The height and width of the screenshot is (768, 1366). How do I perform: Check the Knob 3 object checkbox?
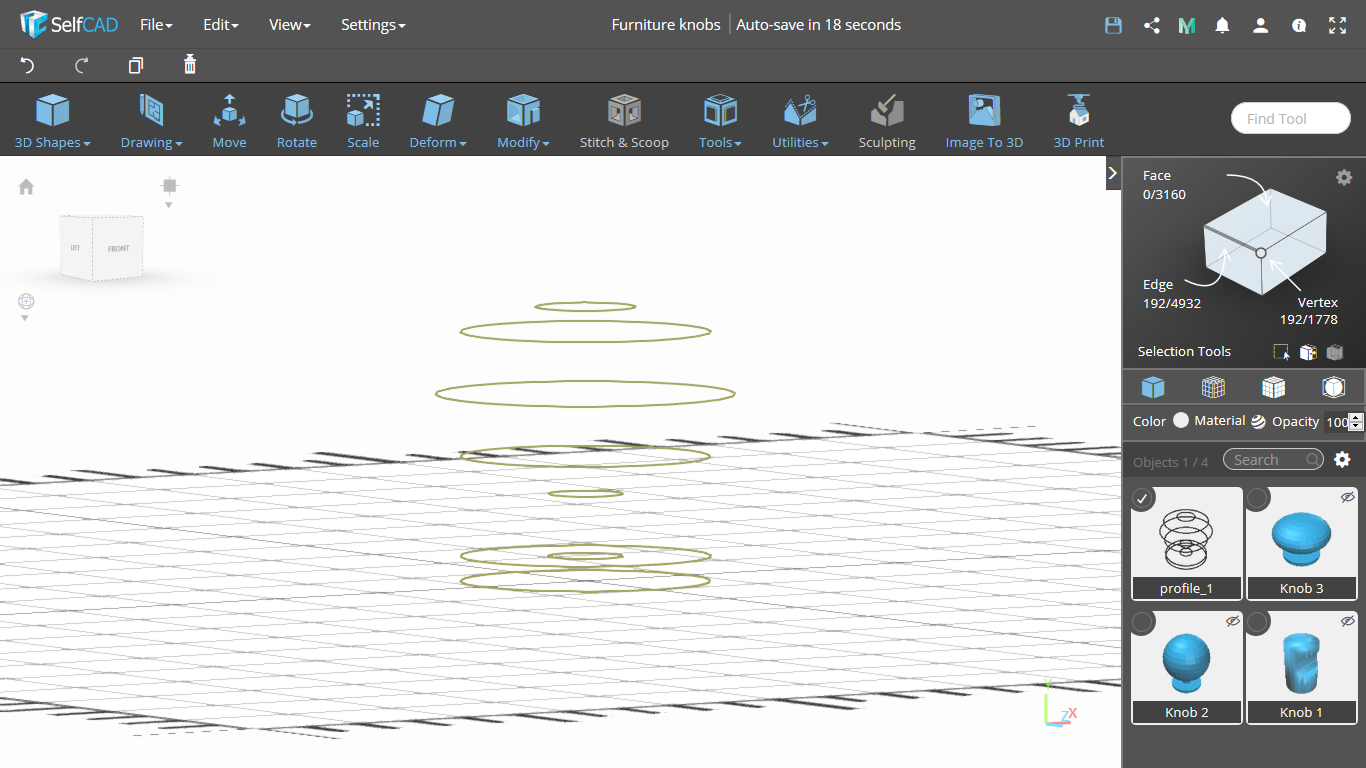(1257, 497)
